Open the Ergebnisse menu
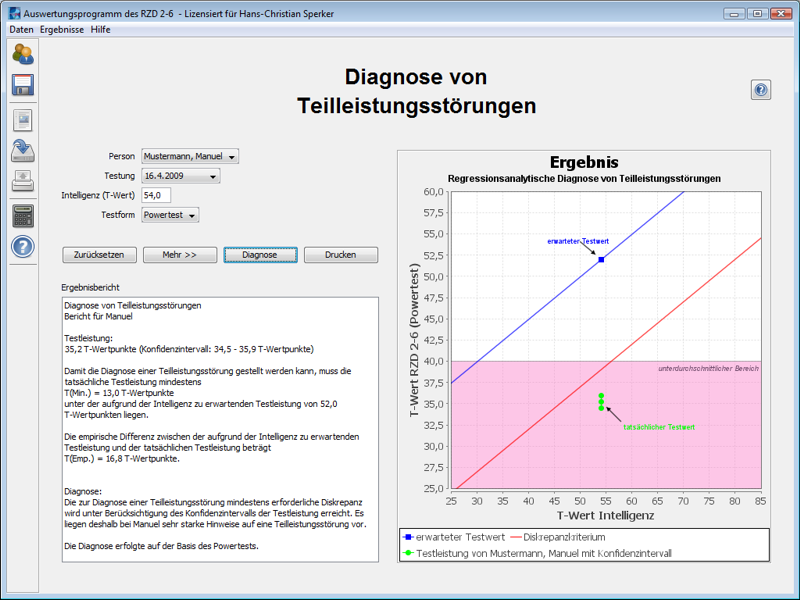This screenshot has width=800, height=600. click(x=62, y=30)
